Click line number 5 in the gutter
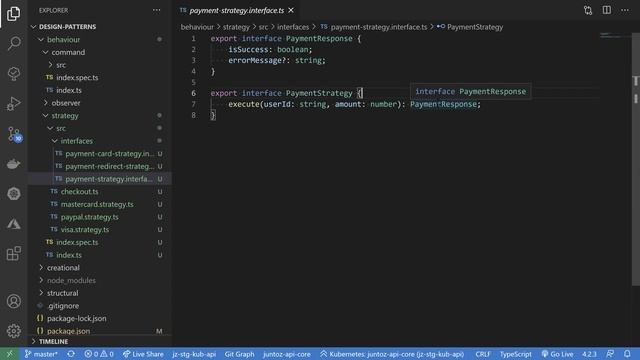This screenshot has height=360, width=640. (193, 82)
